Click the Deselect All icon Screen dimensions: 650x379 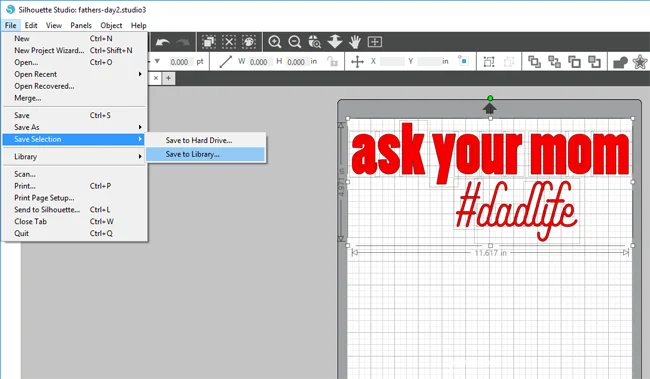pyautogui.click(x=229, y=41)
